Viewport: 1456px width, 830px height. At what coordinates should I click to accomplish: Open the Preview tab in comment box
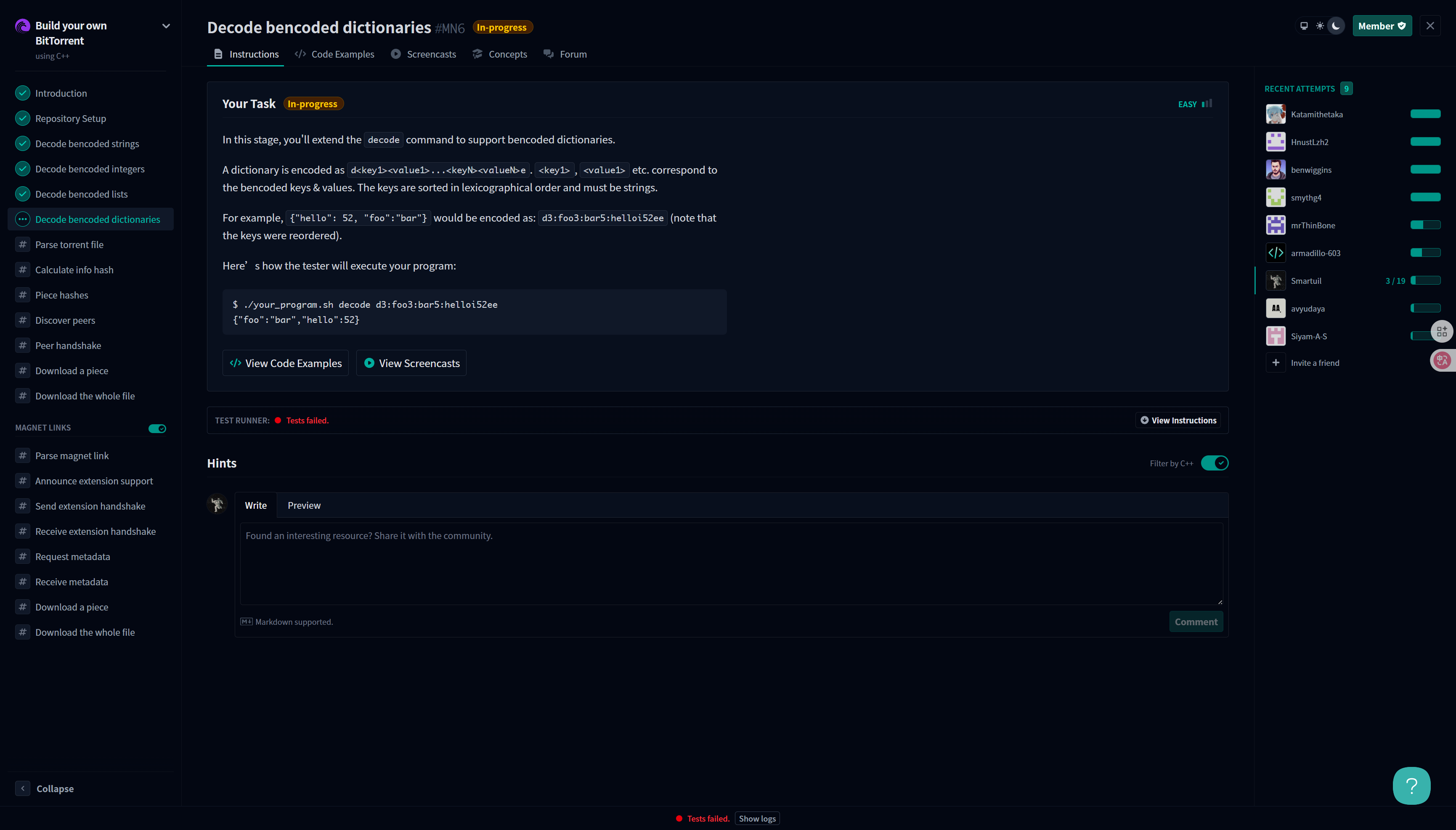click(304, 506)
